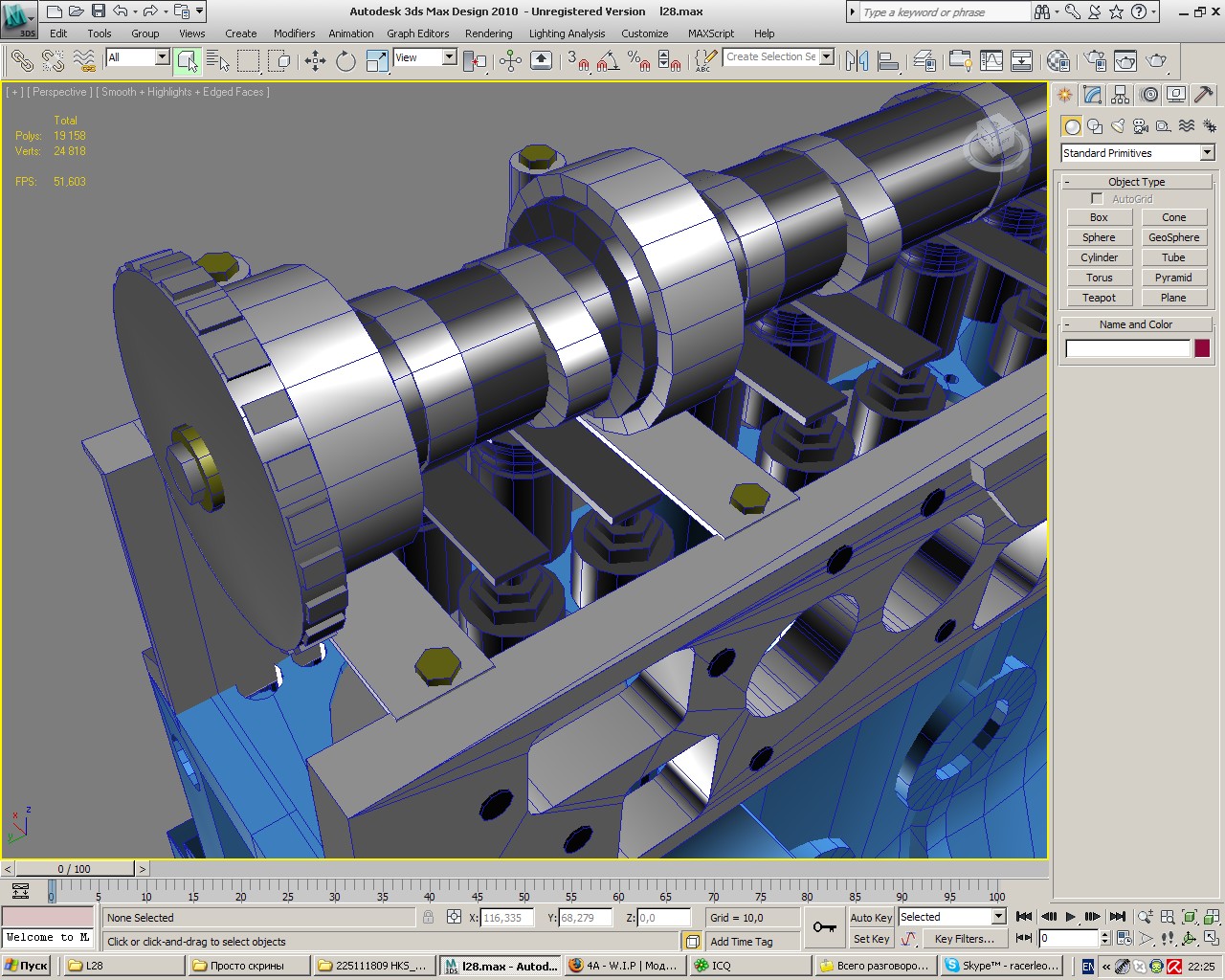
Task: Toggle Window/Crossing selection mode
Action: coord(279,61)
